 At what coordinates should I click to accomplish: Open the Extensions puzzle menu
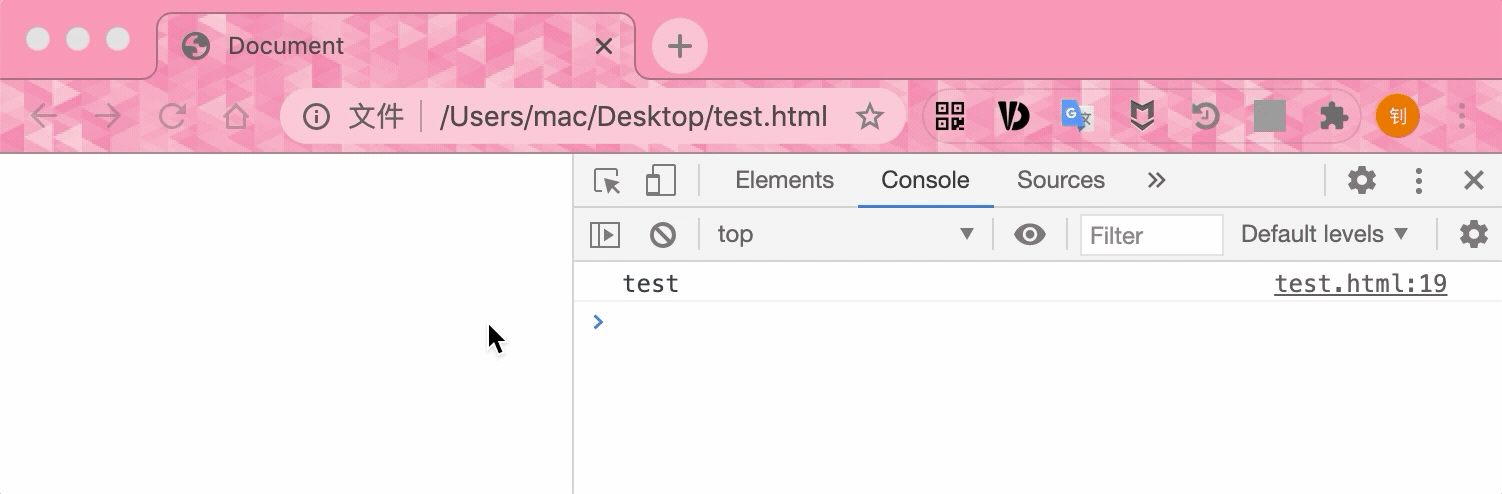pyautogui.click(x=1333, y=117)
